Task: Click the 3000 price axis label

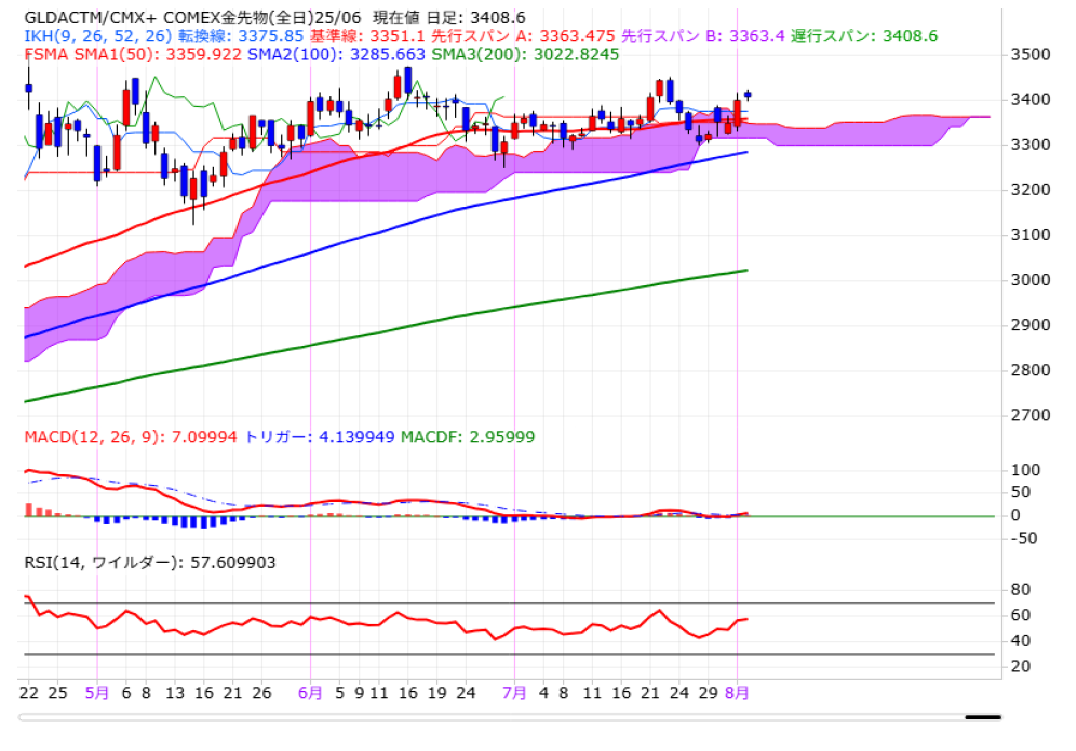Action: (1031, 279)
